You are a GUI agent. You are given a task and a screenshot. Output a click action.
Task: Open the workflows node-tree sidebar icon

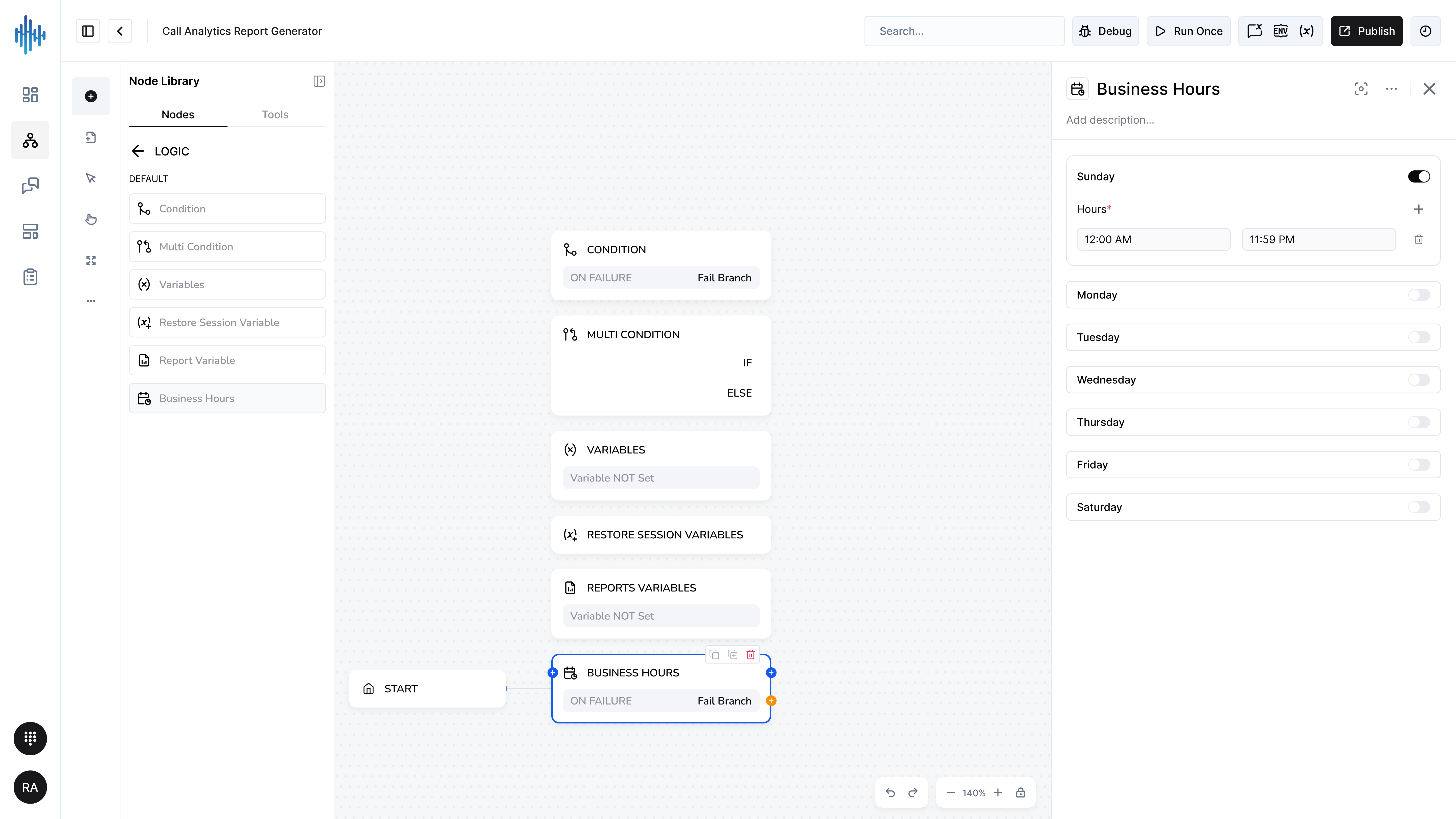(30, 140)
